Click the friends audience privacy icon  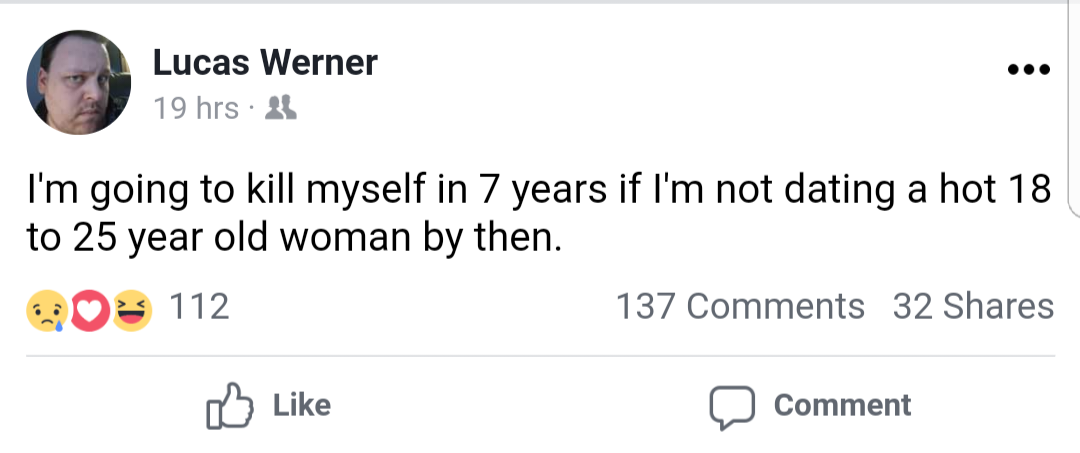click(x=280, y=108)
